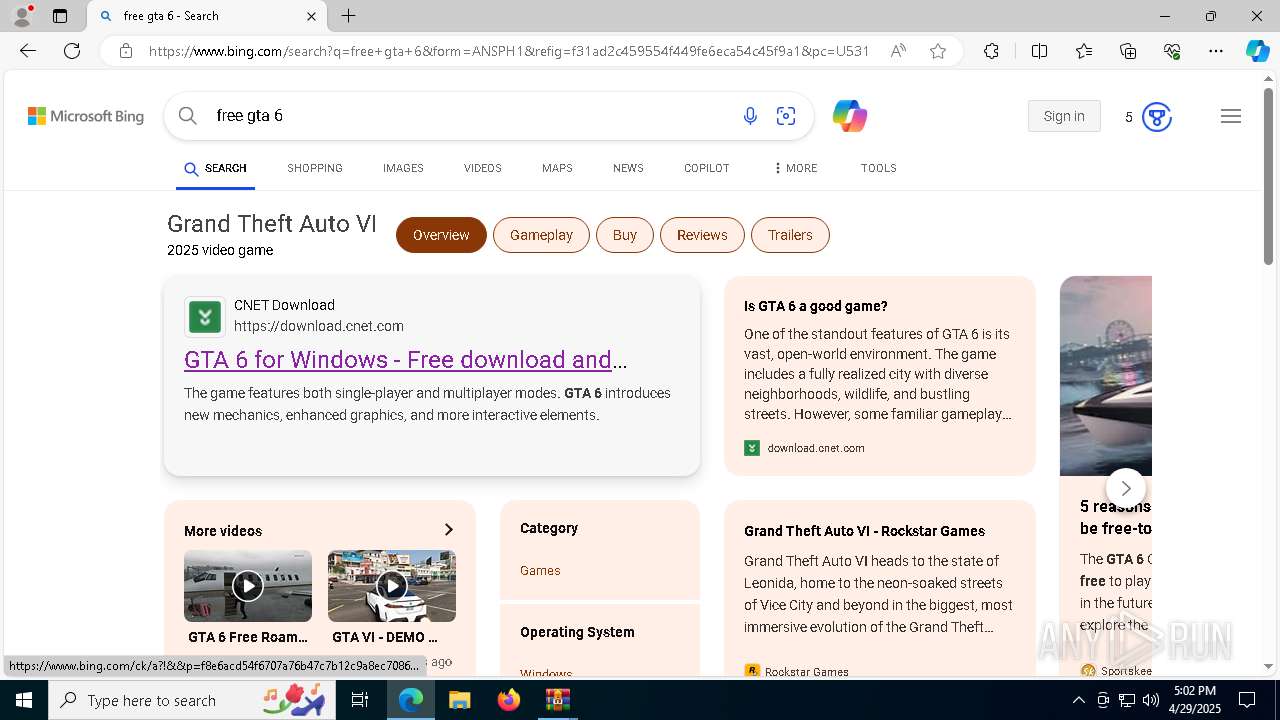Open File Explorer from taskbar
This screenshot has height=720, width=1280.
click(459, 700)
